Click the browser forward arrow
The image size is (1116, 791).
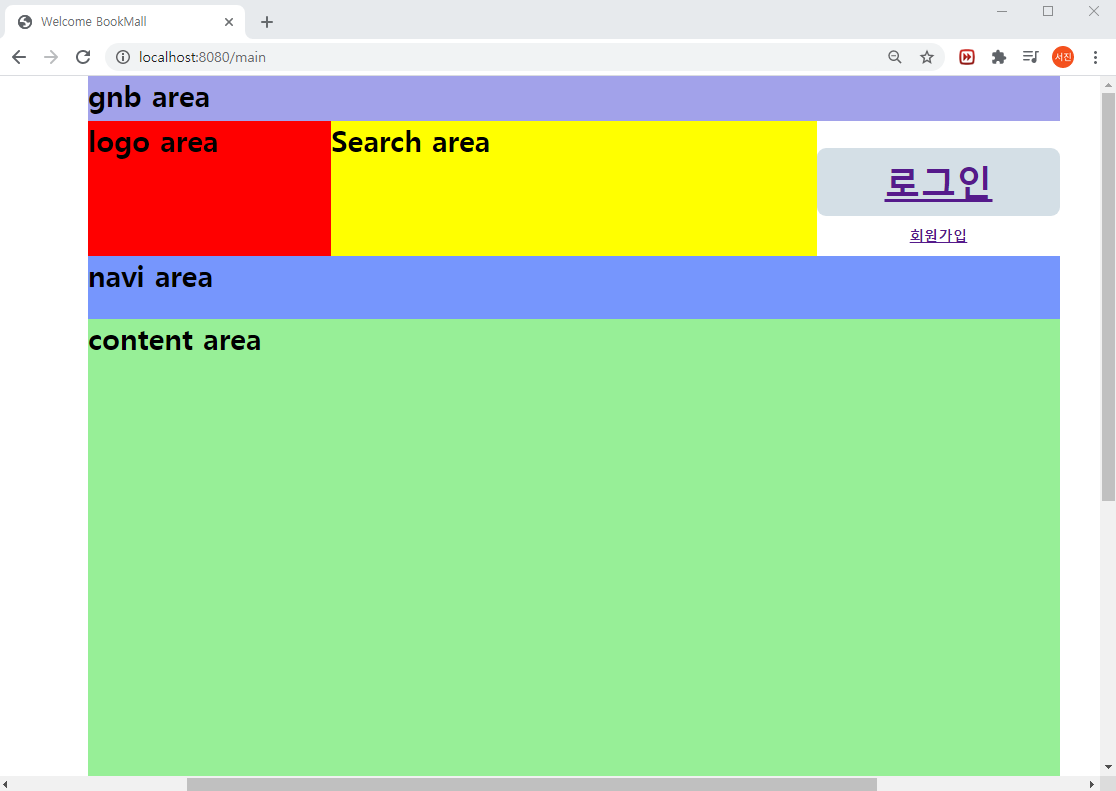(51, 57)
